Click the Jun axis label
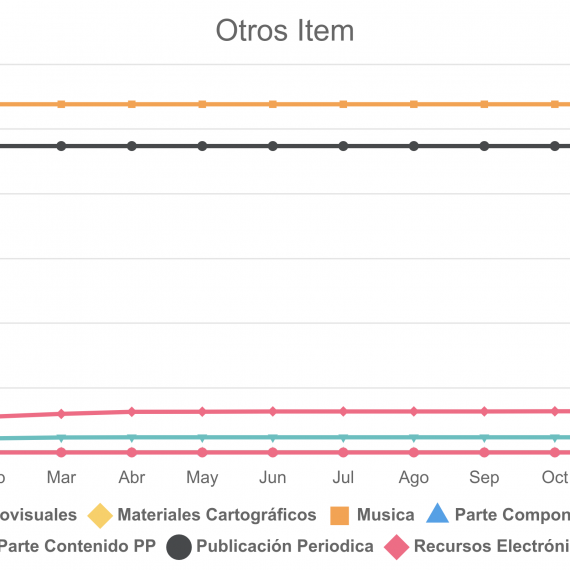The width and height of the screenshot is (570, 570). point(273,478)
